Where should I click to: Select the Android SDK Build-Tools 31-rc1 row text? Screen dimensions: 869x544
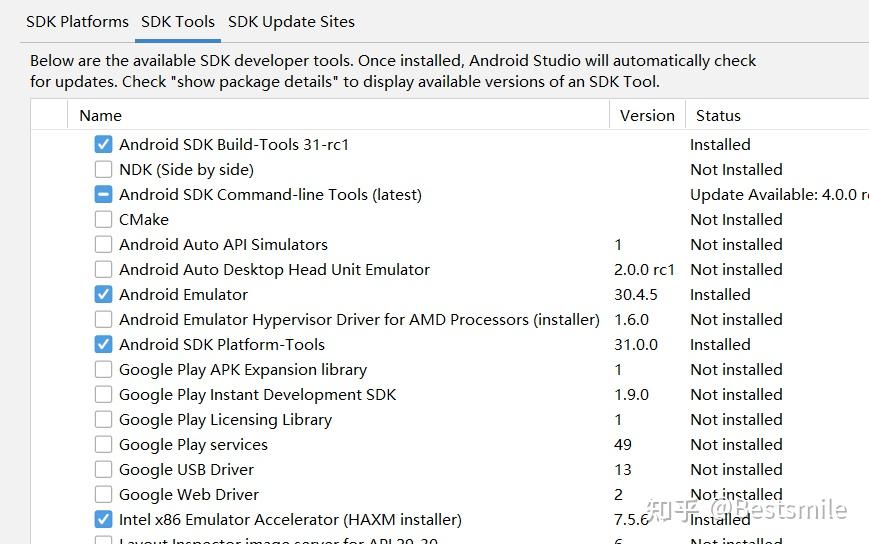[234, 145]
